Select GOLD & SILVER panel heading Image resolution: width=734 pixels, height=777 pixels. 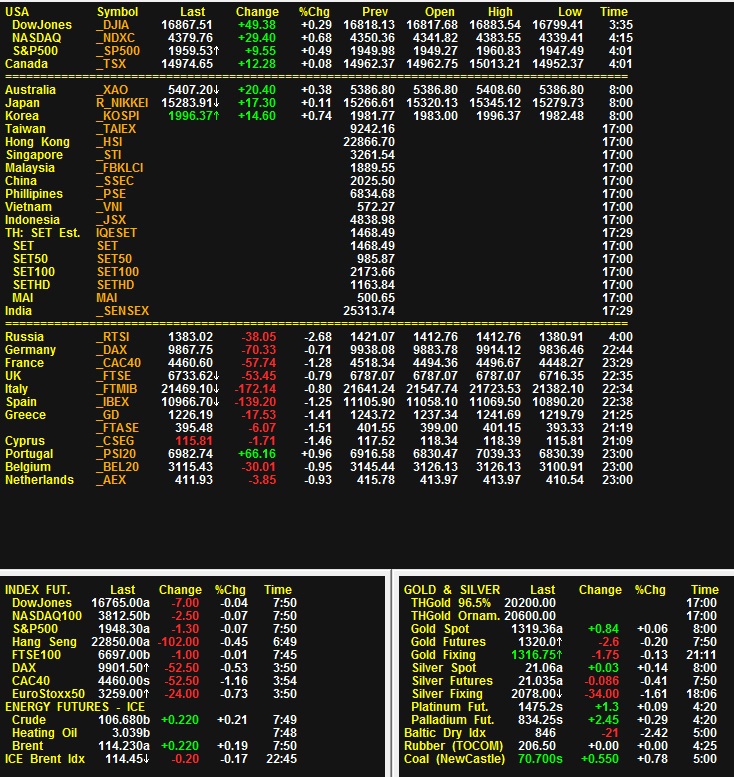tap(452, 590)
